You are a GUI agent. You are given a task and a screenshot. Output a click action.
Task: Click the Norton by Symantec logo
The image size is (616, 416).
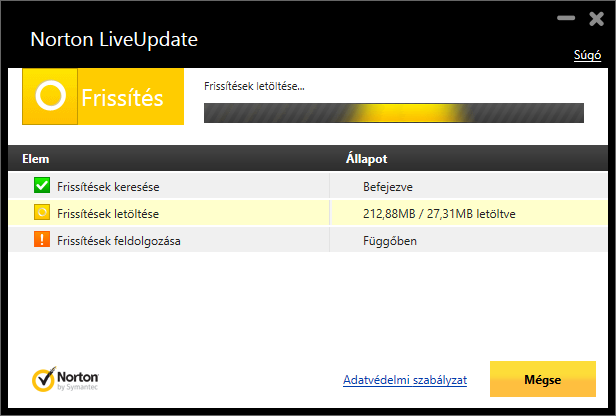pyautogui.click(x=65, y=379)
